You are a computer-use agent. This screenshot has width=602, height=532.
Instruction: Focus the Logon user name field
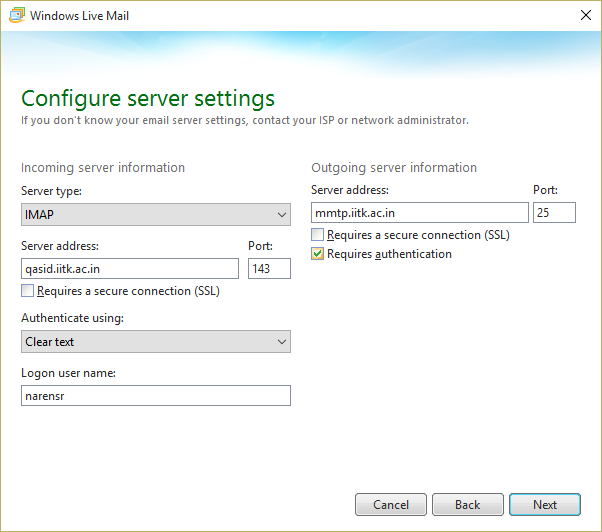point(155,396)
